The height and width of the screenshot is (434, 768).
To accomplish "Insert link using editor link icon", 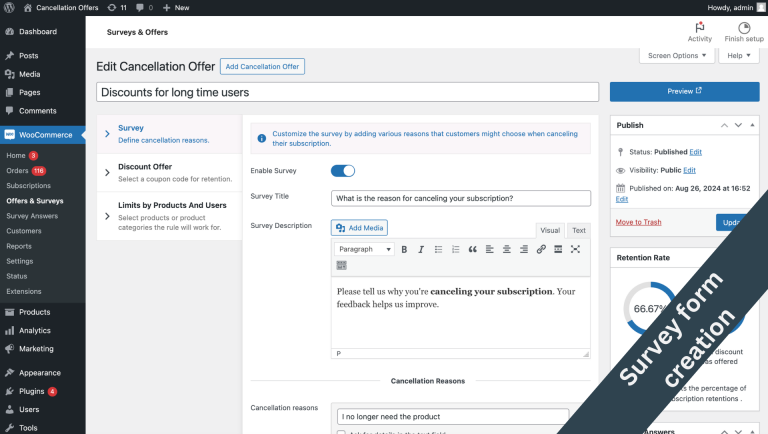I will click(541, 249).
